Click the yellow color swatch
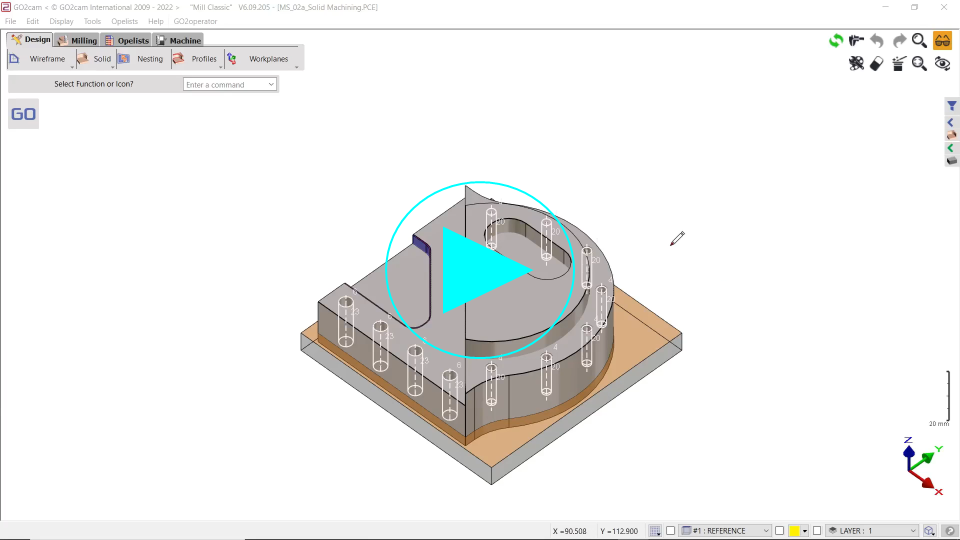 pyautogui.click(x=794, y=531)
